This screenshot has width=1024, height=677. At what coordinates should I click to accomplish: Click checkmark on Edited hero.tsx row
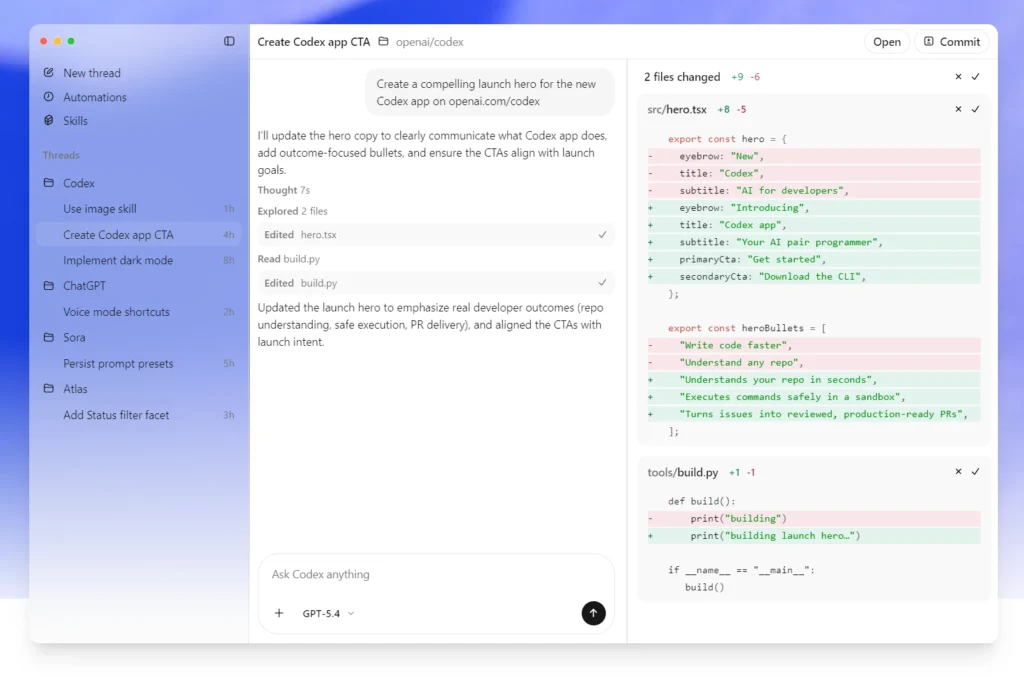(x=602, y=234)
